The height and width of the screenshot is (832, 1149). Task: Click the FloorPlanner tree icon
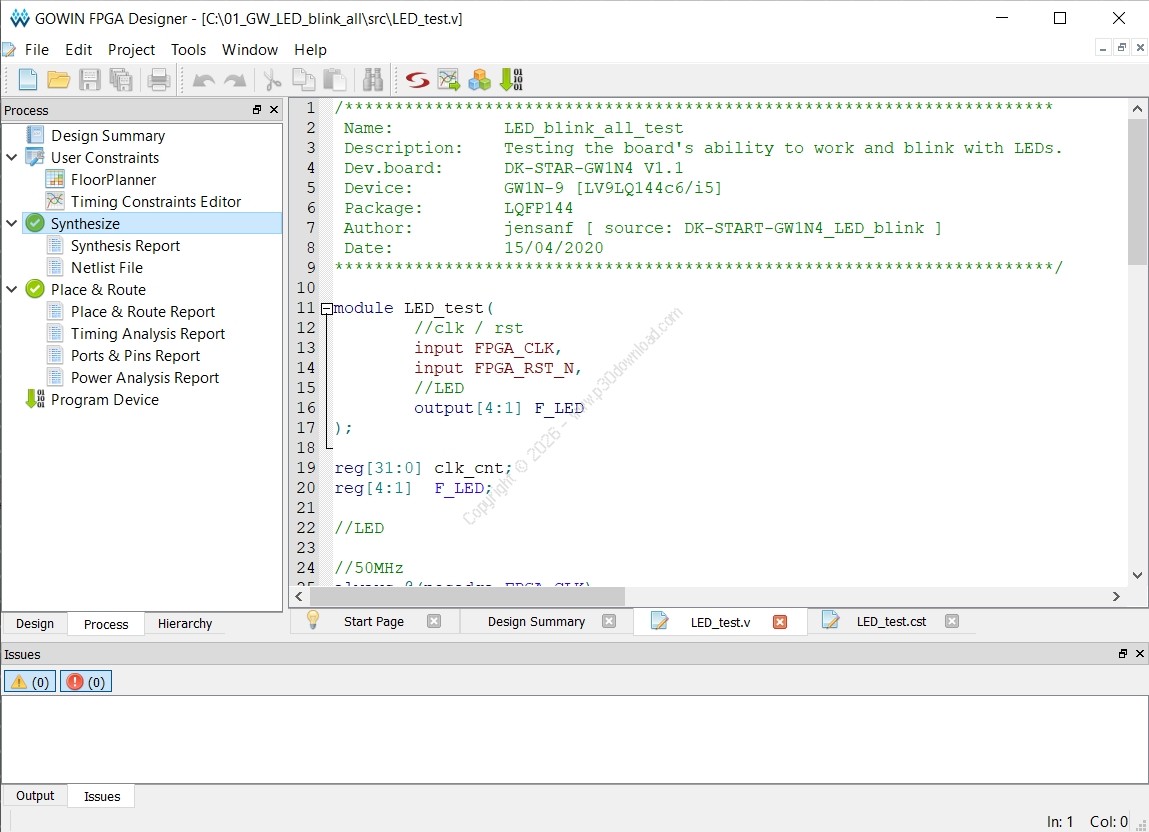coord(55,179)
